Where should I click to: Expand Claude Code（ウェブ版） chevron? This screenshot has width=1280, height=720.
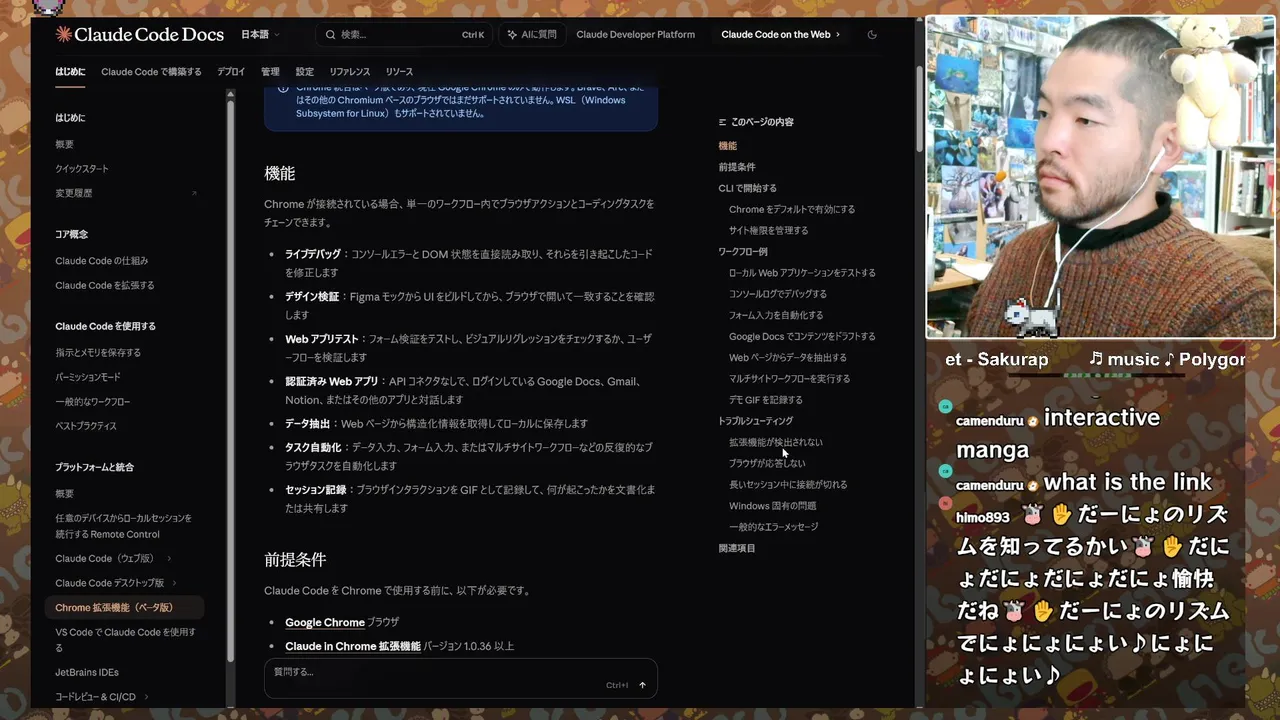(169, 559)
